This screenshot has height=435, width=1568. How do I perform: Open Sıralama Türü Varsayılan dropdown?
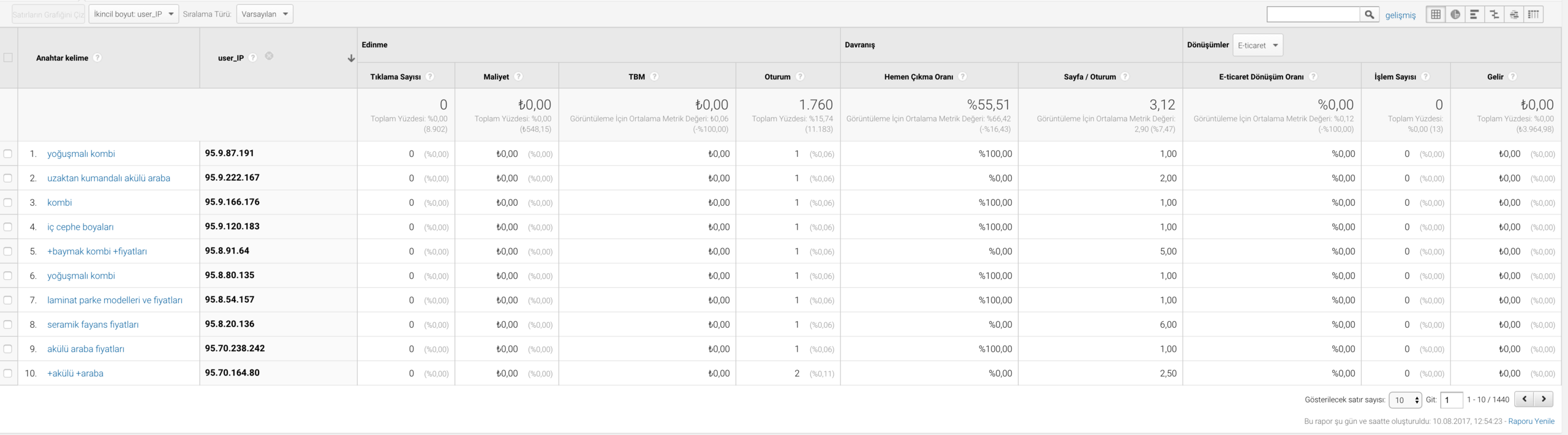point(265,14)
